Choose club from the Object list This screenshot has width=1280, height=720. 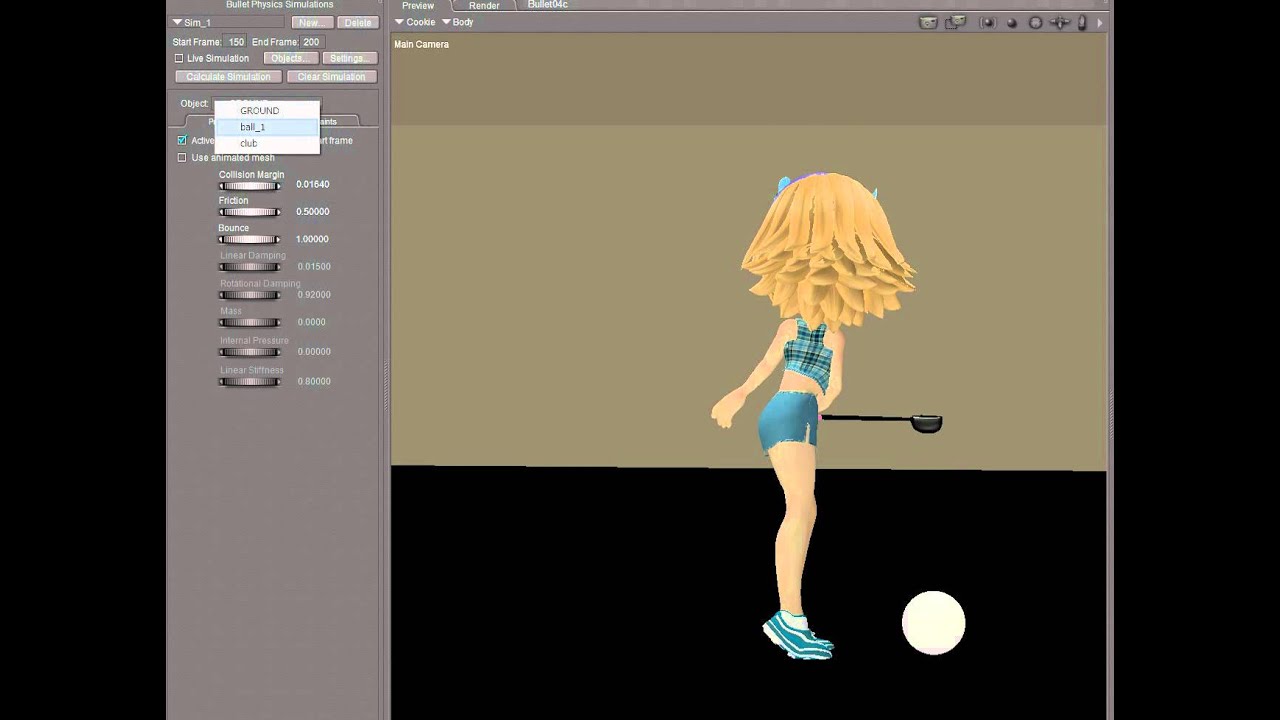pyautogui.click(x=267, y=143)
